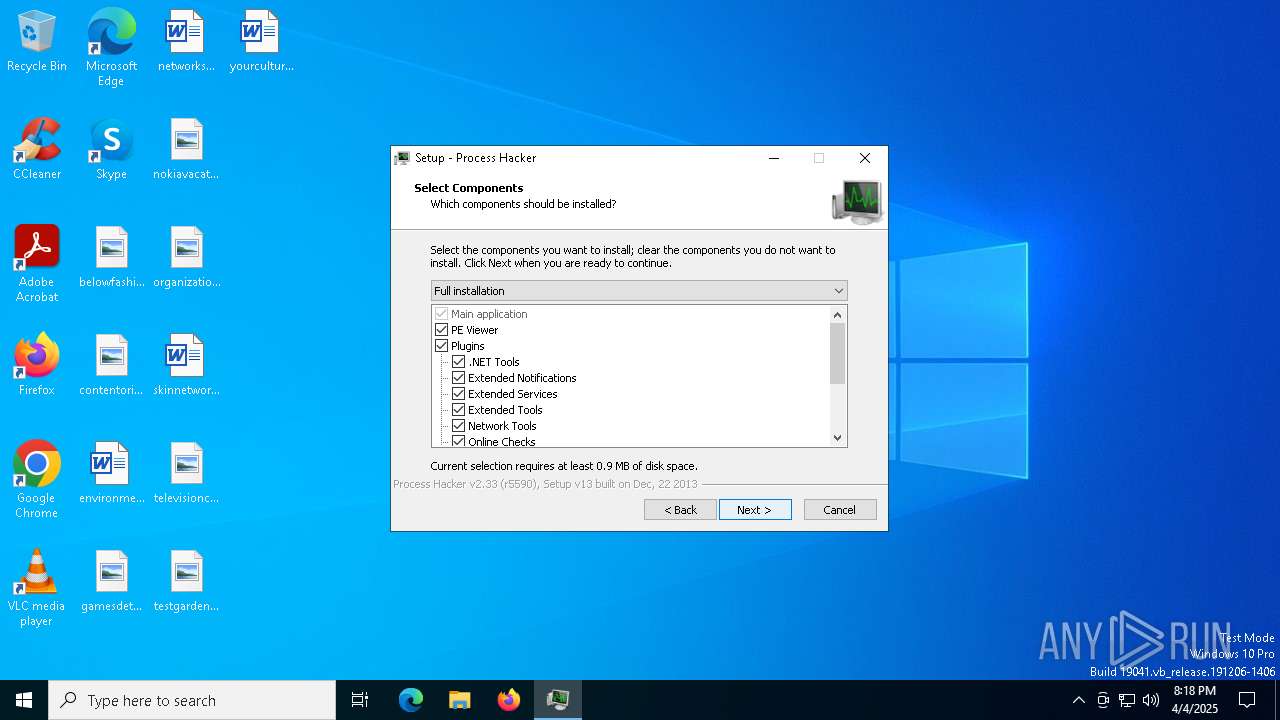Click the Next button
The image size is (1280, 720).
point(755,510)
